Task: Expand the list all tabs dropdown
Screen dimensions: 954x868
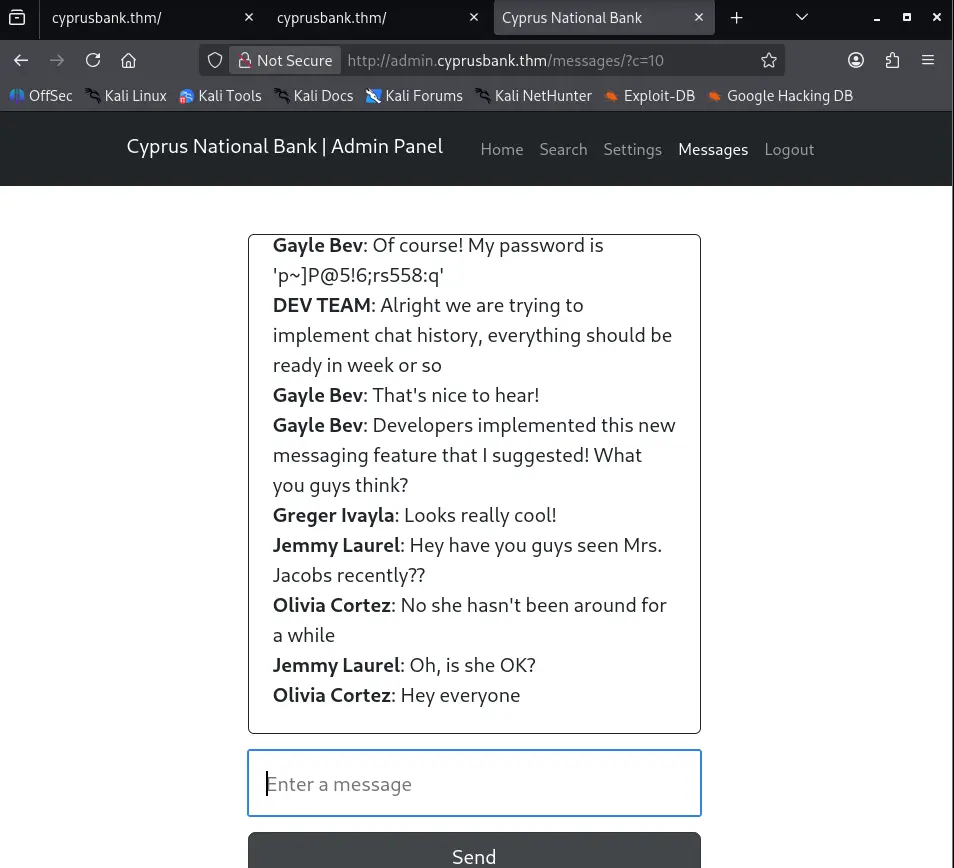Action: [801, 17]
